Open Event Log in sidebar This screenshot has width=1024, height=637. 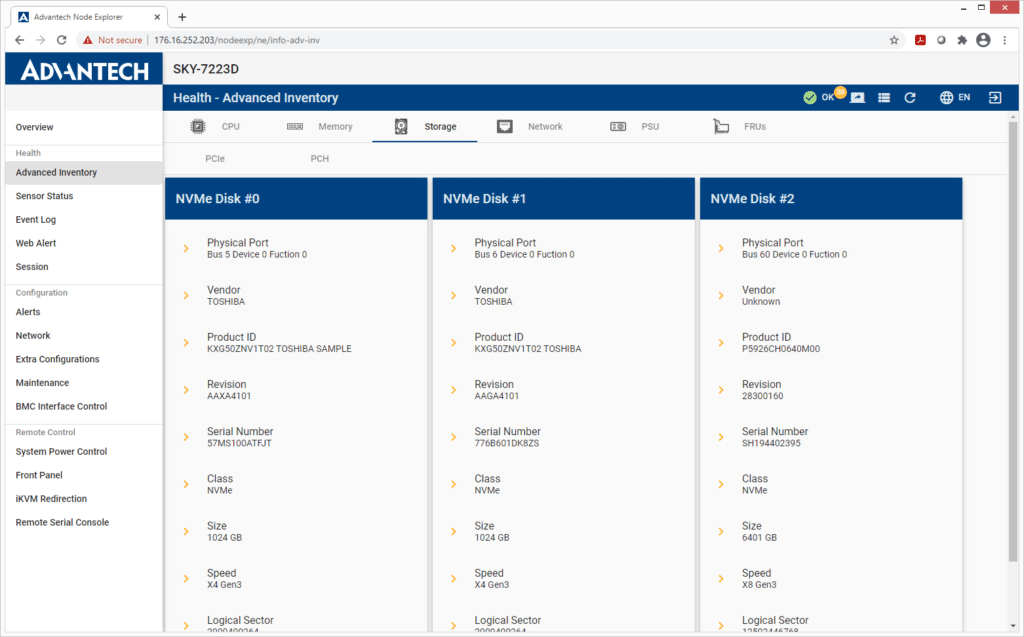(36, 220)
